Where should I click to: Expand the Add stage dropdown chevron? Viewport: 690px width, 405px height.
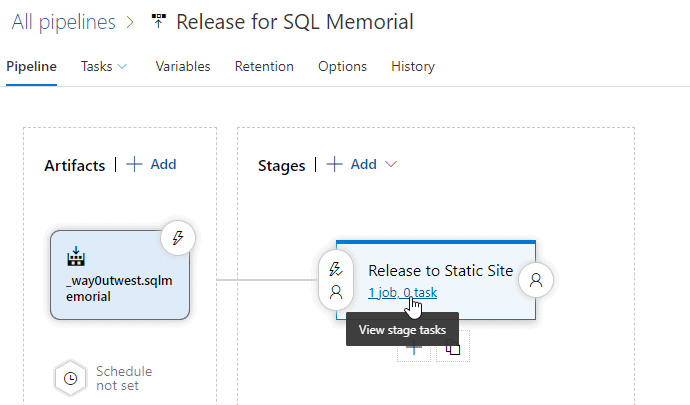[x=391, y=164]
